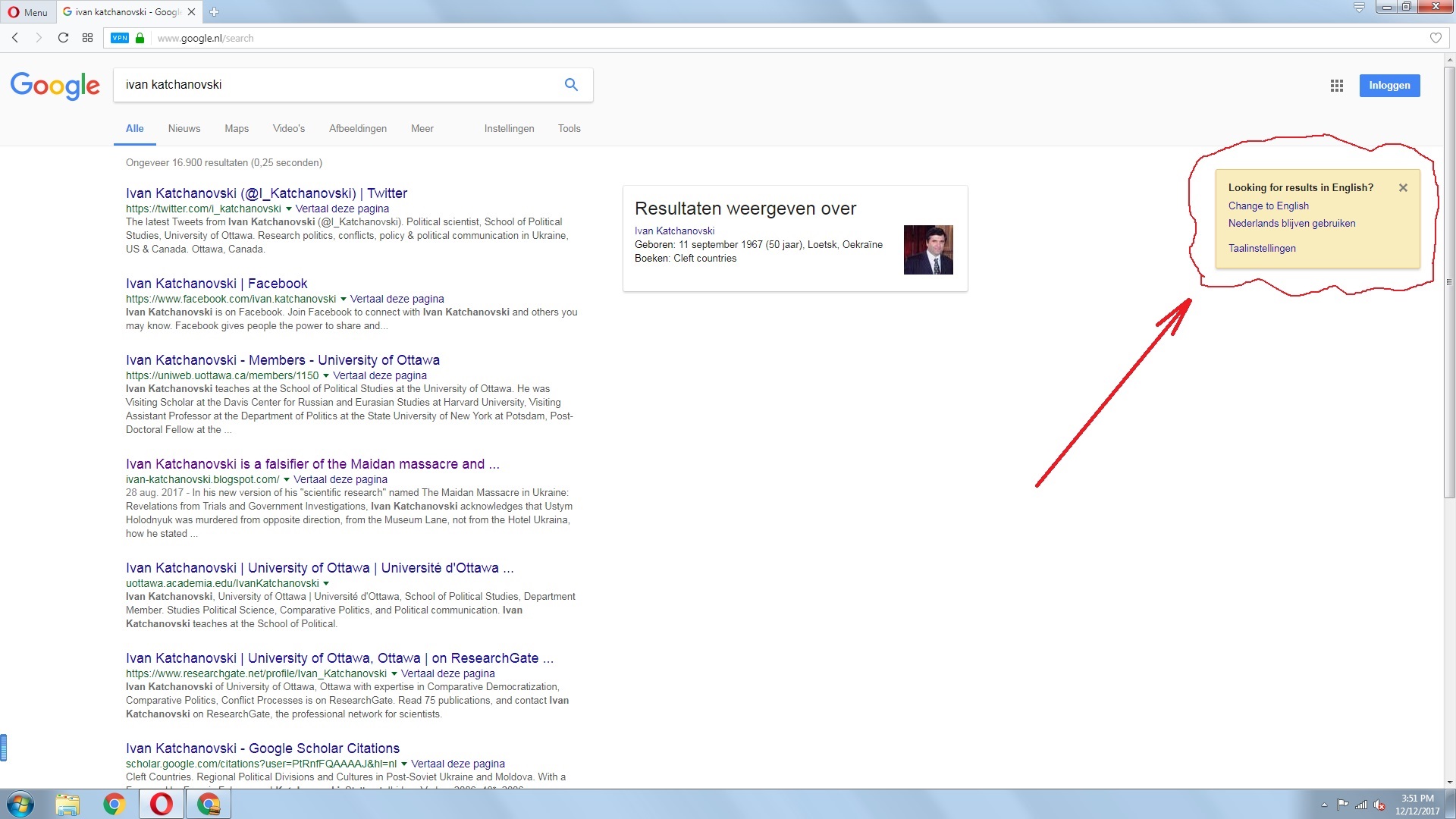The width and height of the screenshot is (1456, 819).
Task: Open the taskbar clock showing 3:51 PM
Action: pyautogui.click(x=1417, y=805)
